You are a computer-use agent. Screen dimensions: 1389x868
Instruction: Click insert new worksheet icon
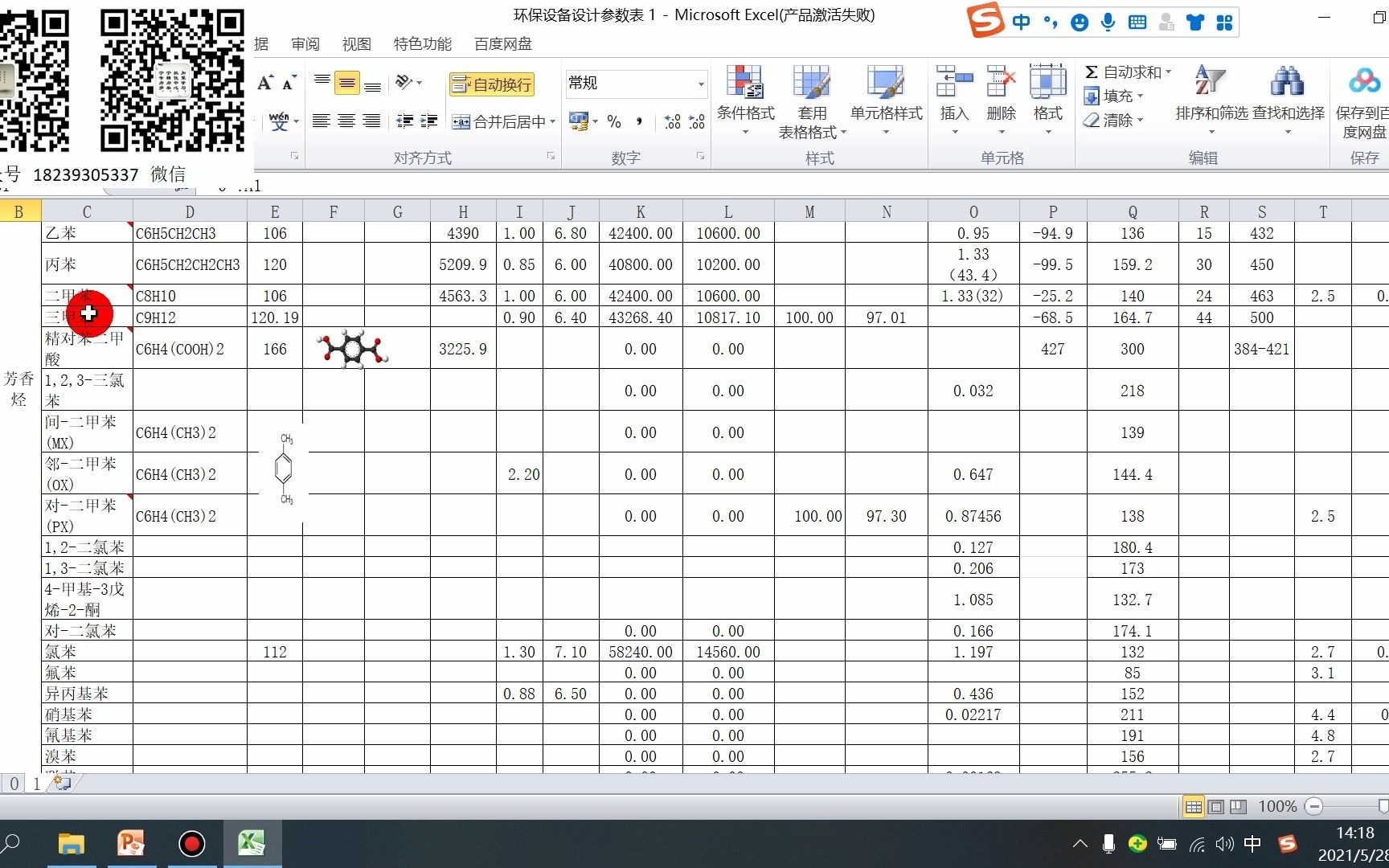[64, 783]
